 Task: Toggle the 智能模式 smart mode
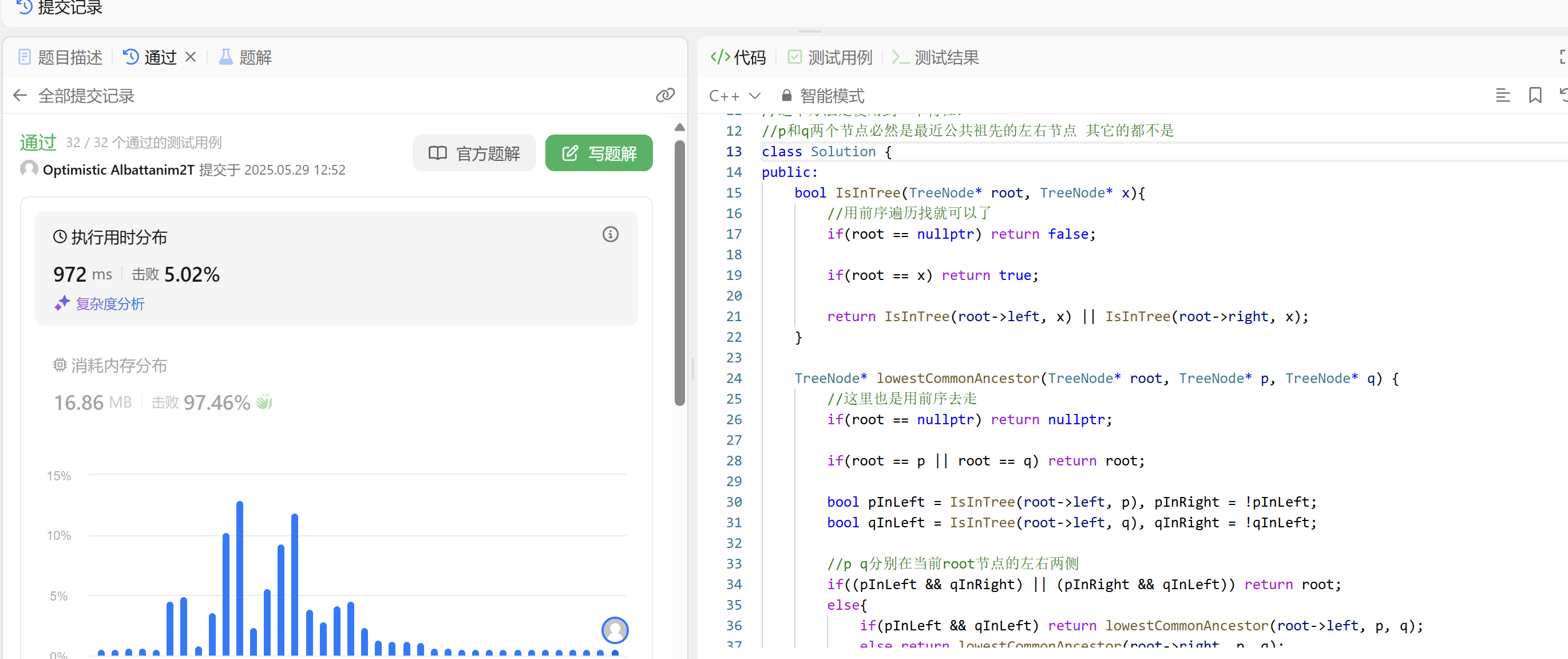[x=831, y=96]
